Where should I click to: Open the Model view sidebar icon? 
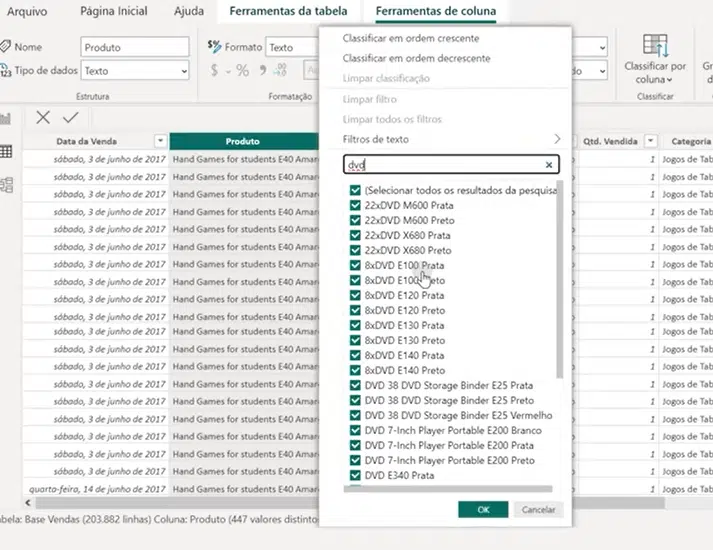[6, 185]
